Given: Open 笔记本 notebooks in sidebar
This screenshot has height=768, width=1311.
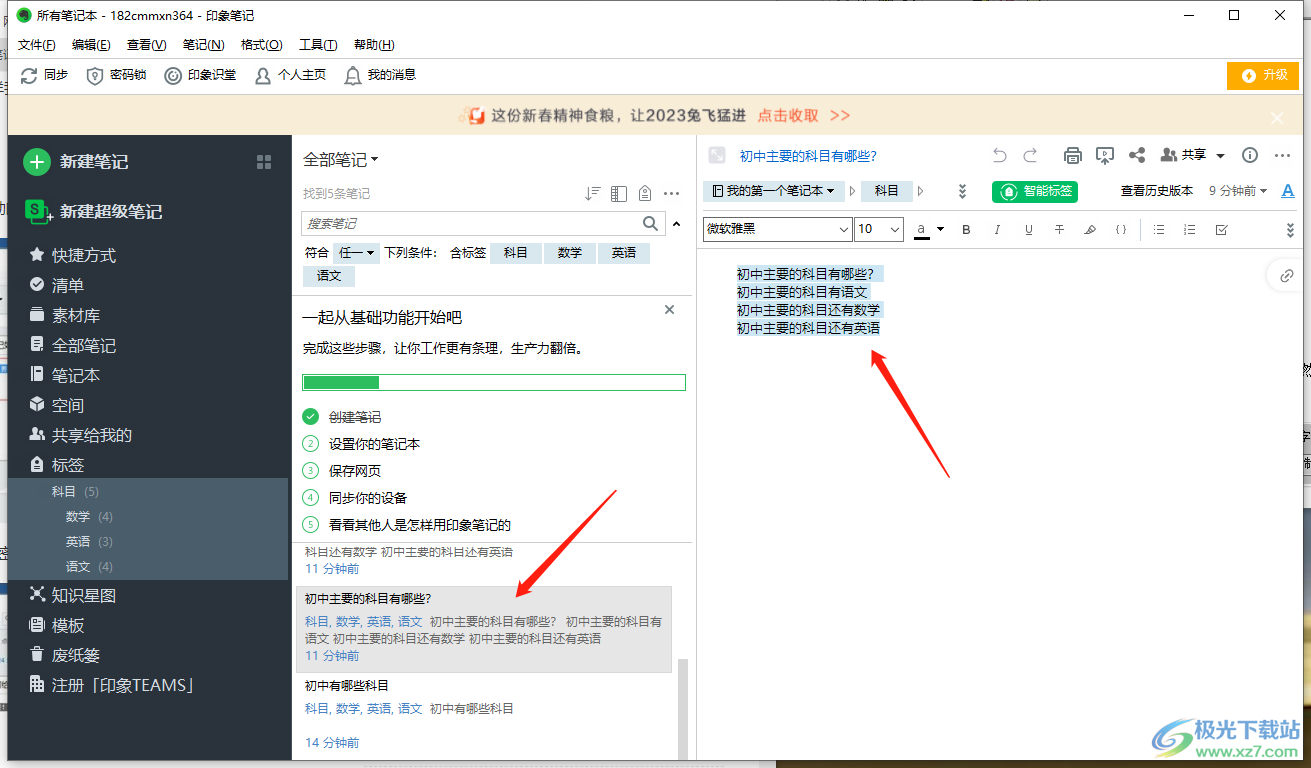Looking at the screenshot, I should [65, 375].
